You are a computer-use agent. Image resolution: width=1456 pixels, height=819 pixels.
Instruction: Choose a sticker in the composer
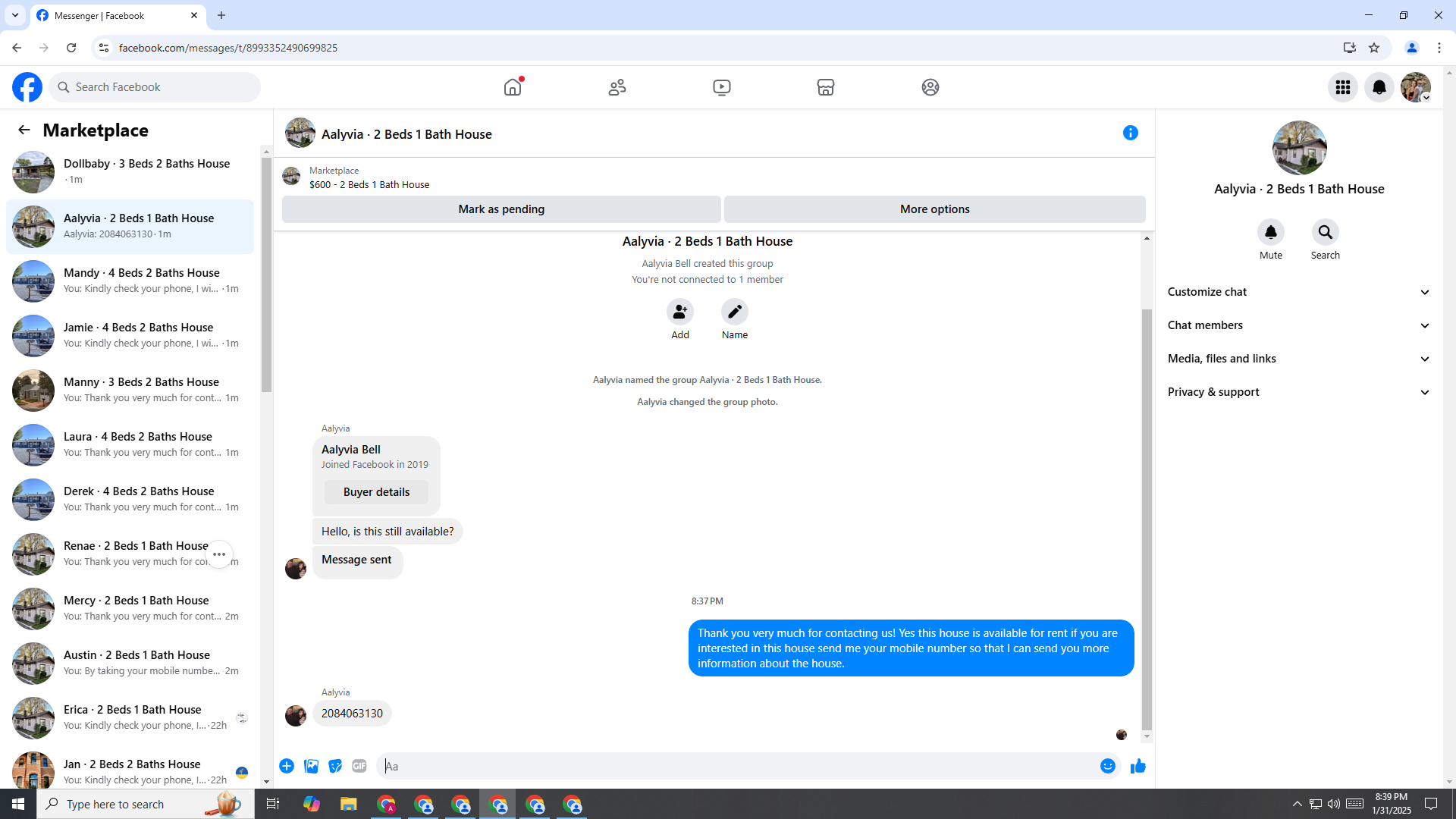335,766
